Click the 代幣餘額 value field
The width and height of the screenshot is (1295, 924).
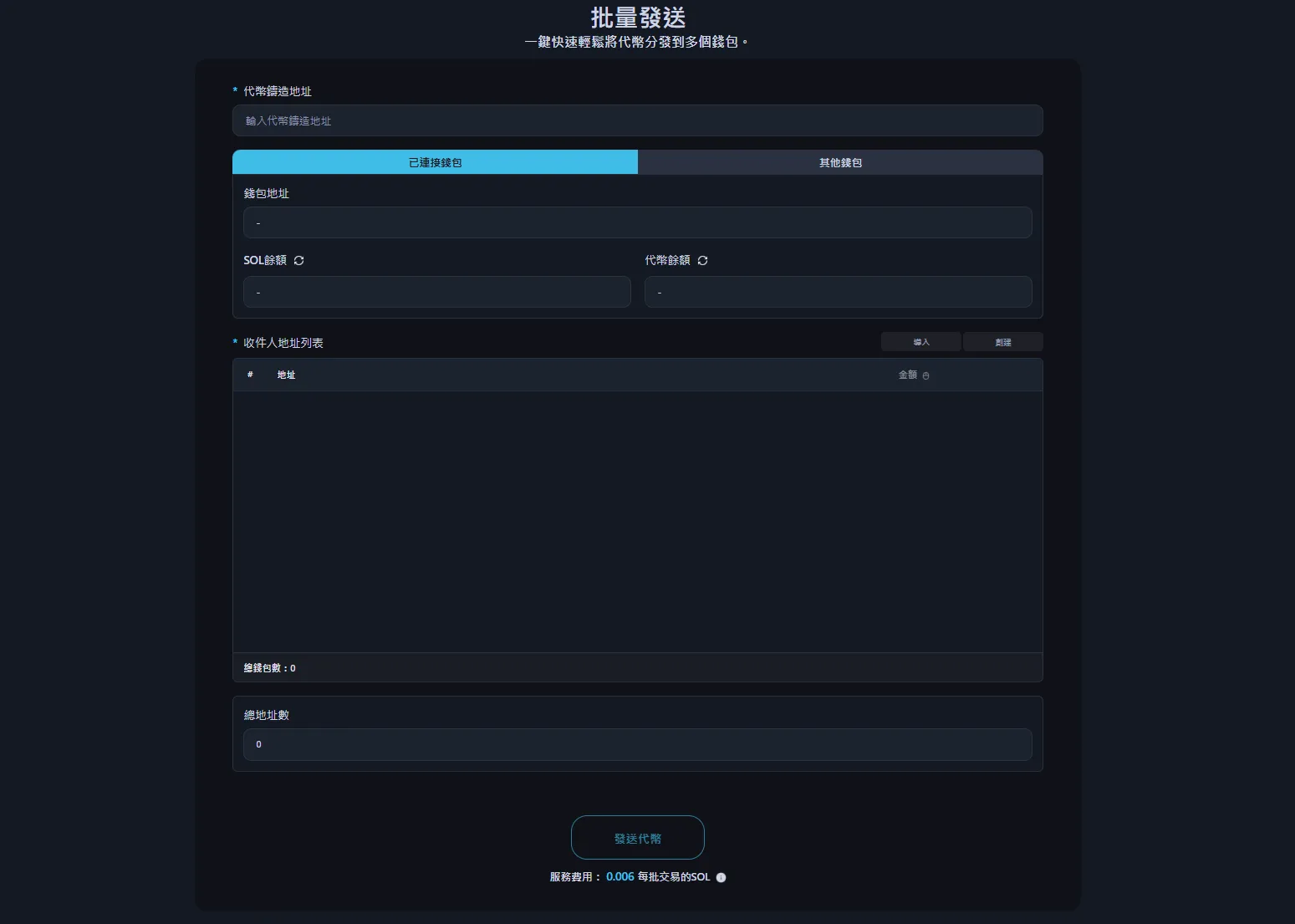[x=838, y=292]
